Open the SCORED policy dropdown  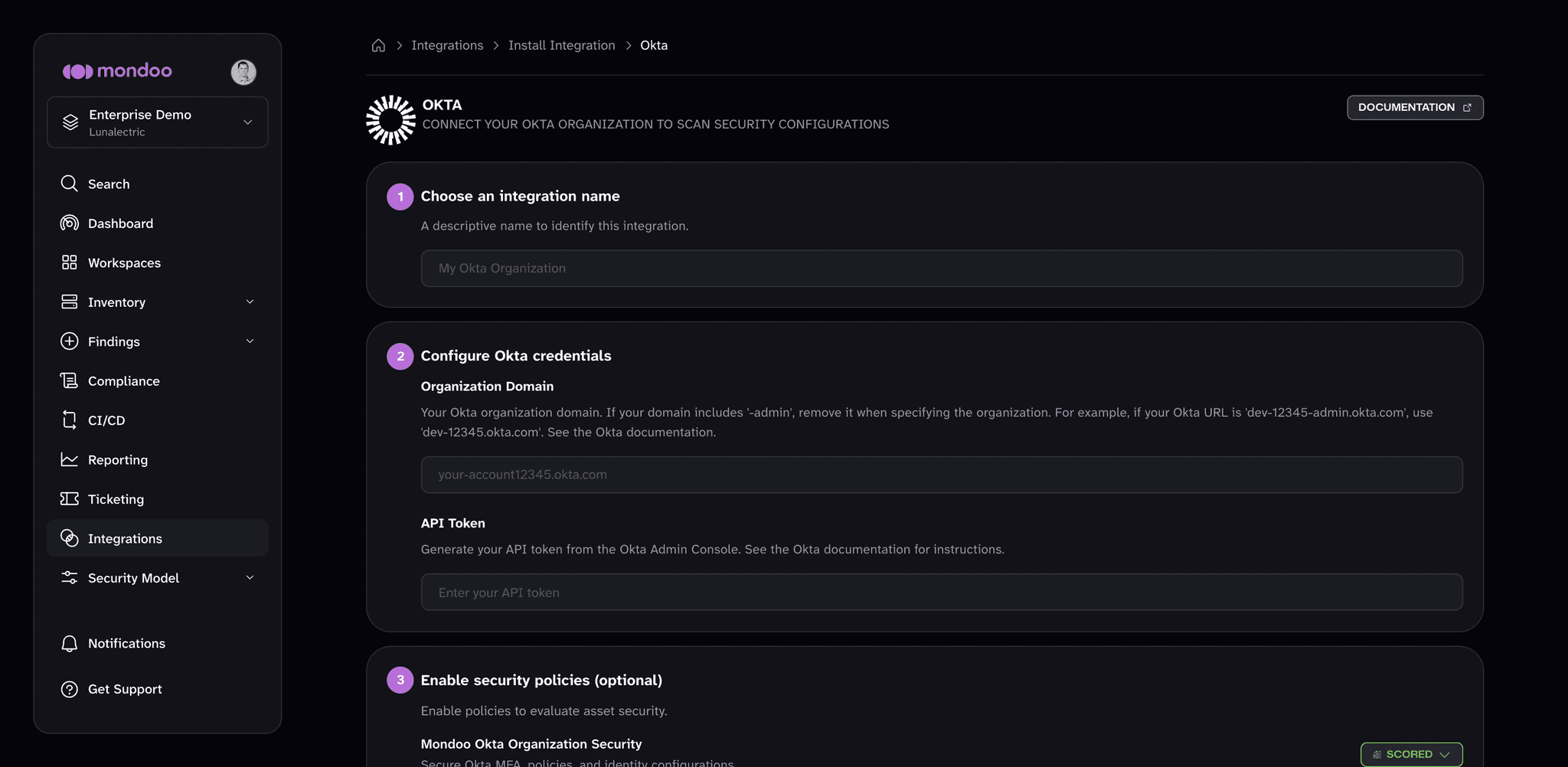click(1412, 754)
